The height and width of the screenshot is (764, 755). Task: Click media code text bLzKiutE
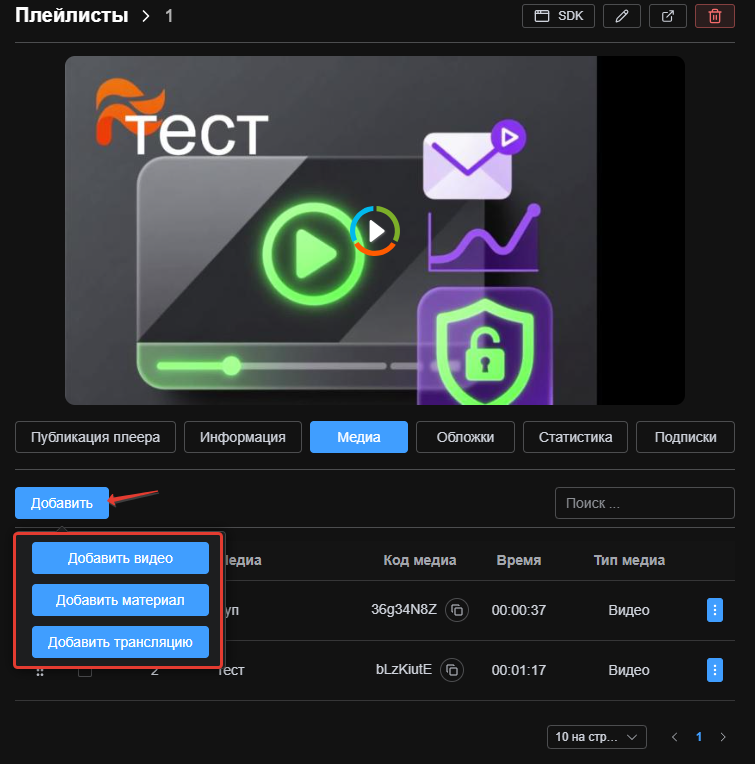[404, 669]
